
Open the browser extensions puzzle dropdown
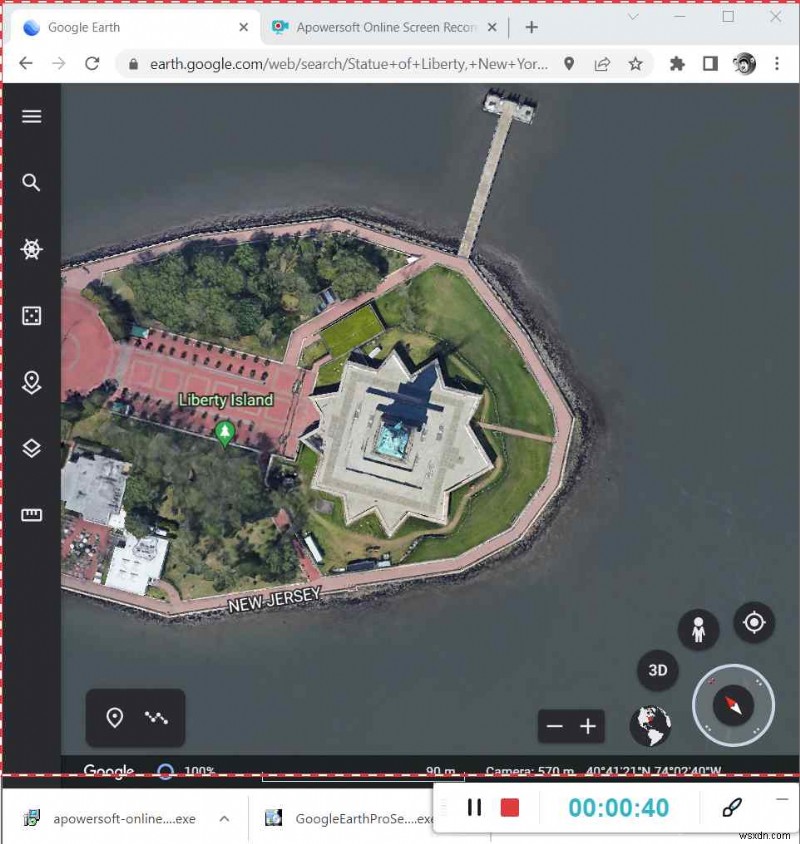pyautogui.click(x=677, y=63)
